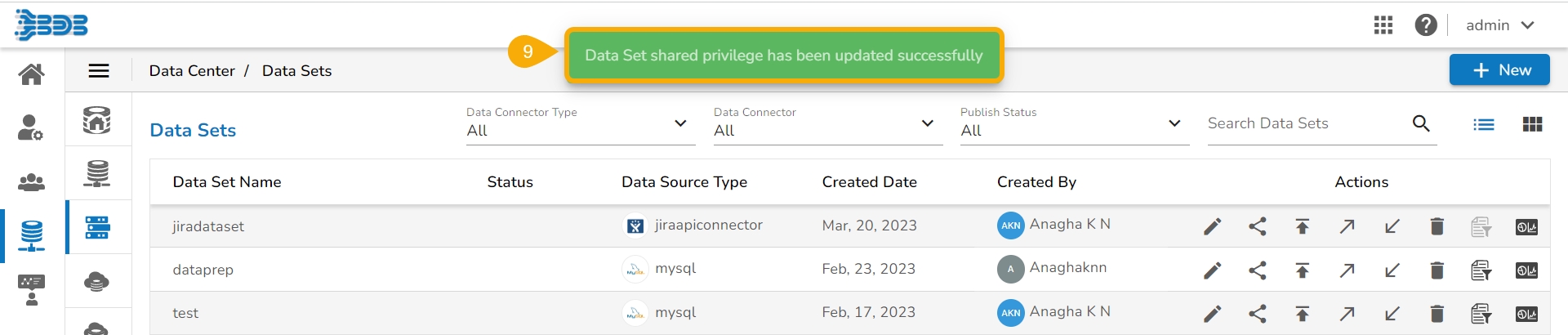The image size is (1568, 335).
Task: Click the New button
Action: (1499, 70)
